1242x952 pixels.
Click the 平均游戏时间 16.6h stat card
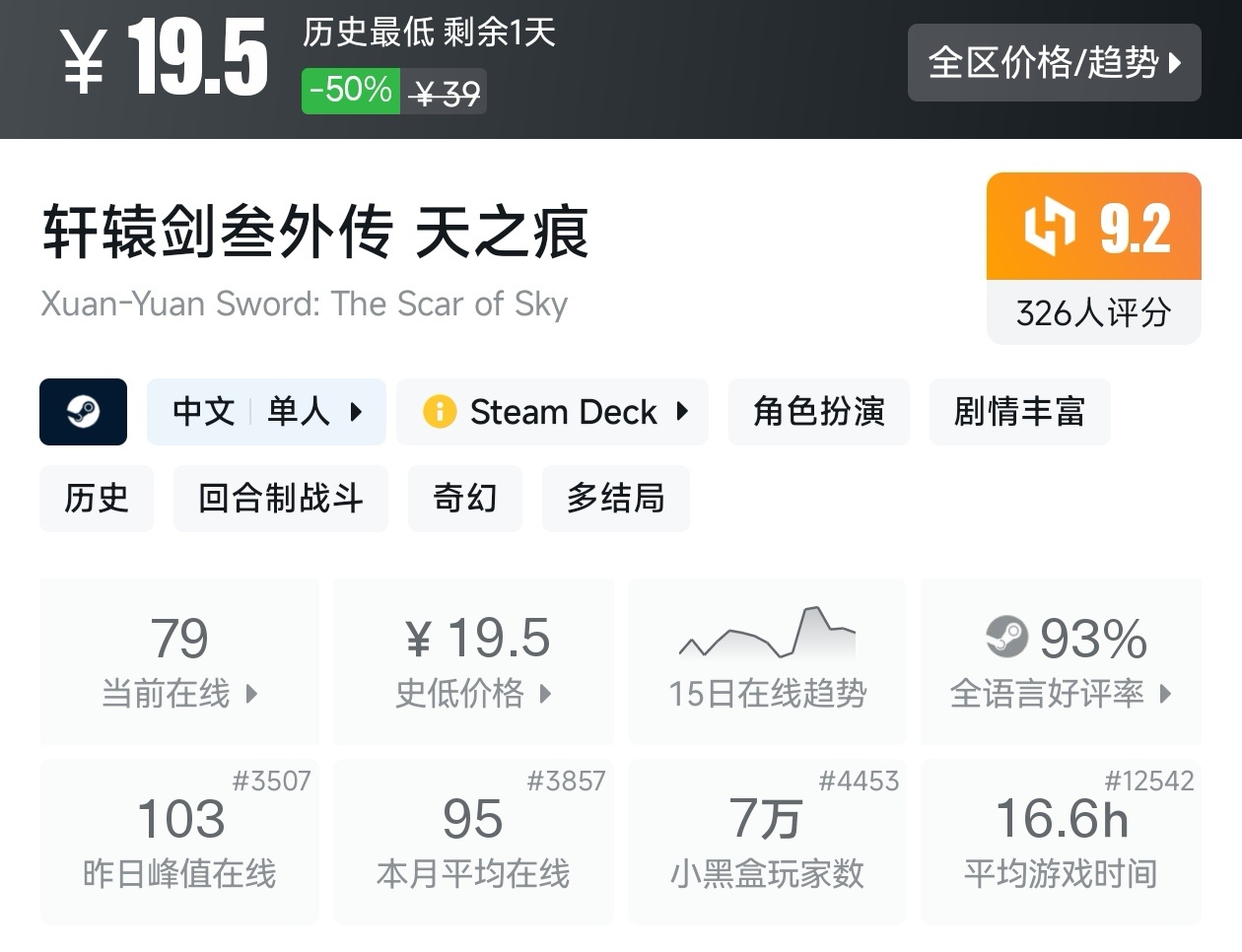(1061, 842)
